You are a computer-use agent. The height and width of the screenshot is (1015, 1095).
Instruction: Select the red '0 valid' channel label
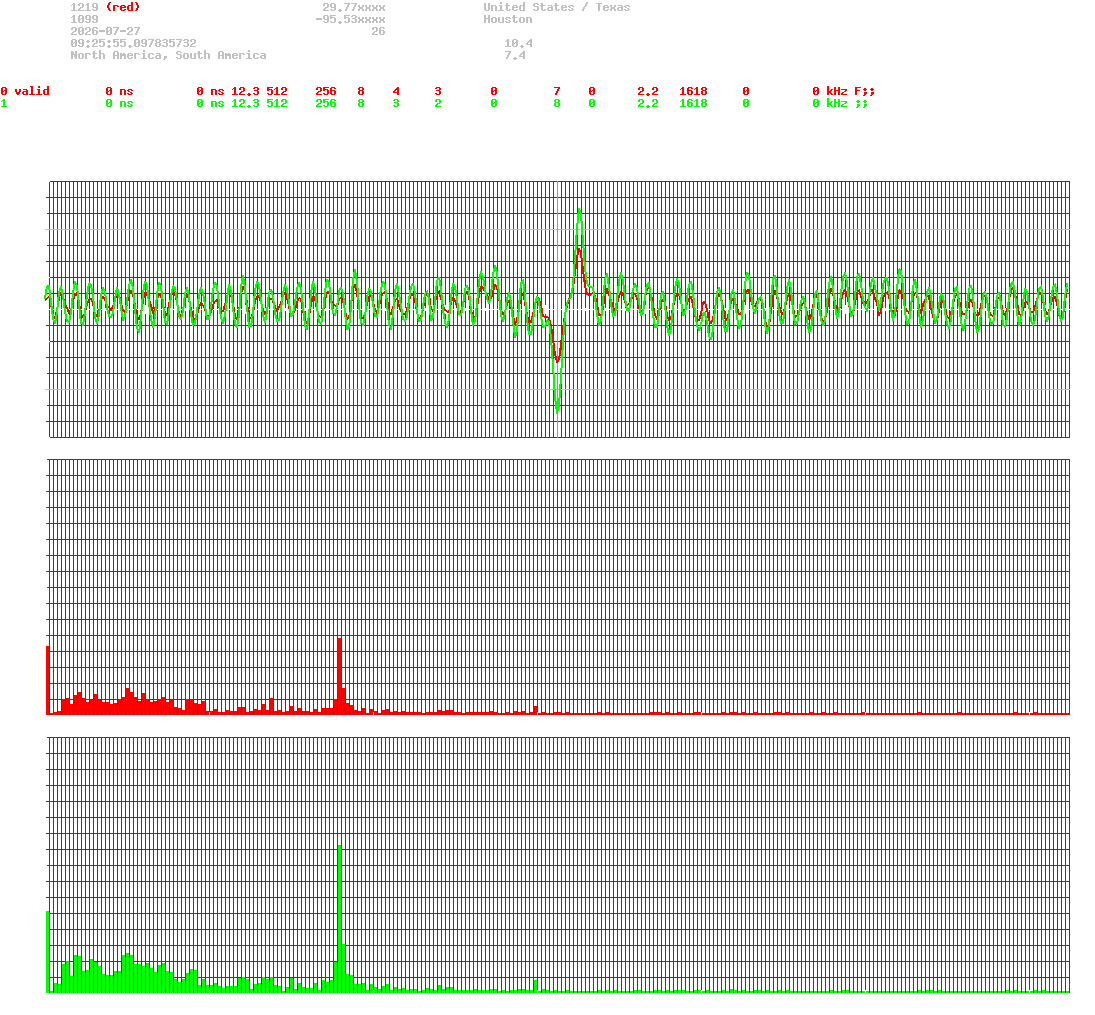tap(25, 92)
